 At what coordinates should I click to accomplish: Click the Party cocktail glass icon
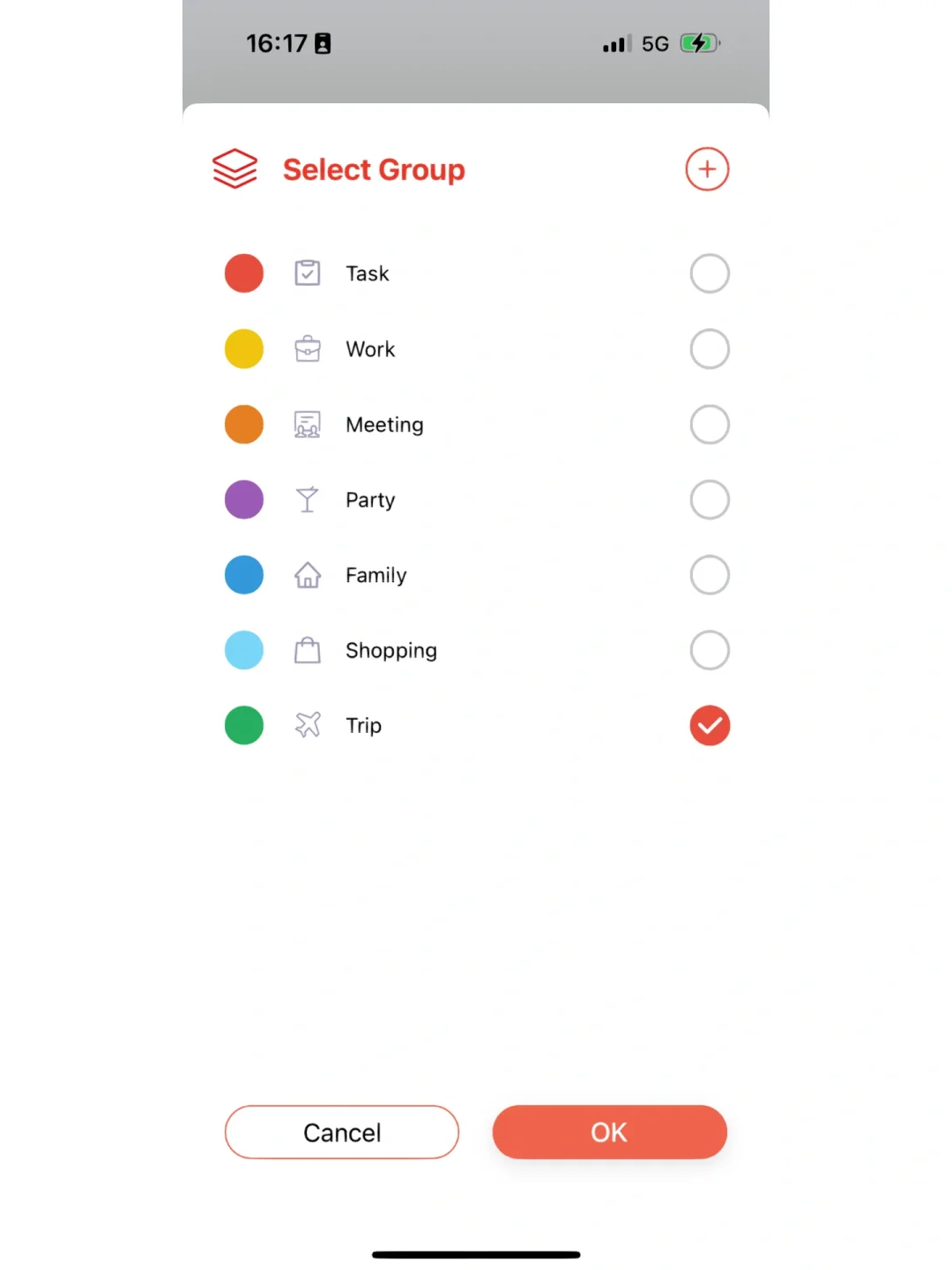click(x=307, y=500)
